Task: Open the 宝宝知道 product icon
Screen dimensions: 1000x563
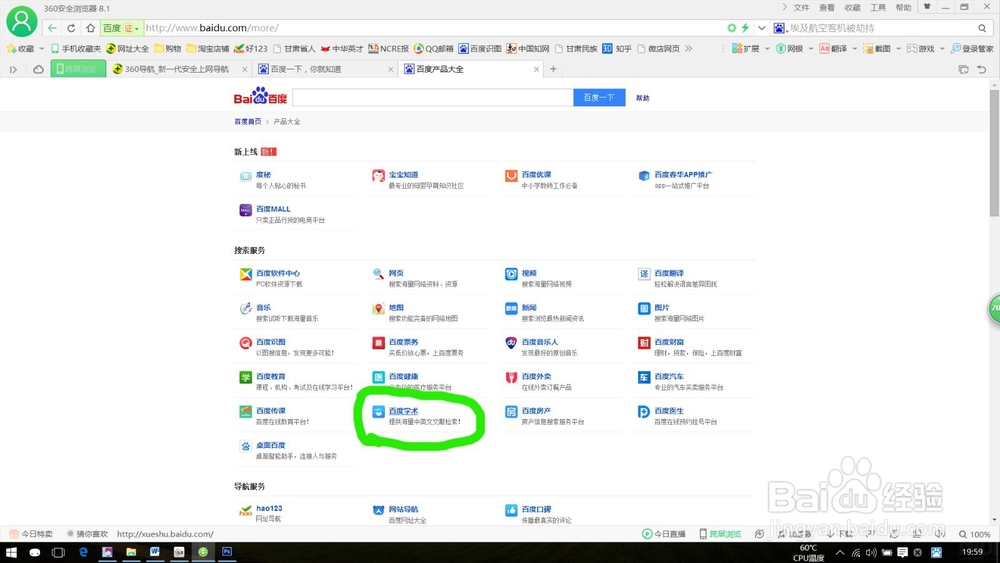Action: point(378,177)
